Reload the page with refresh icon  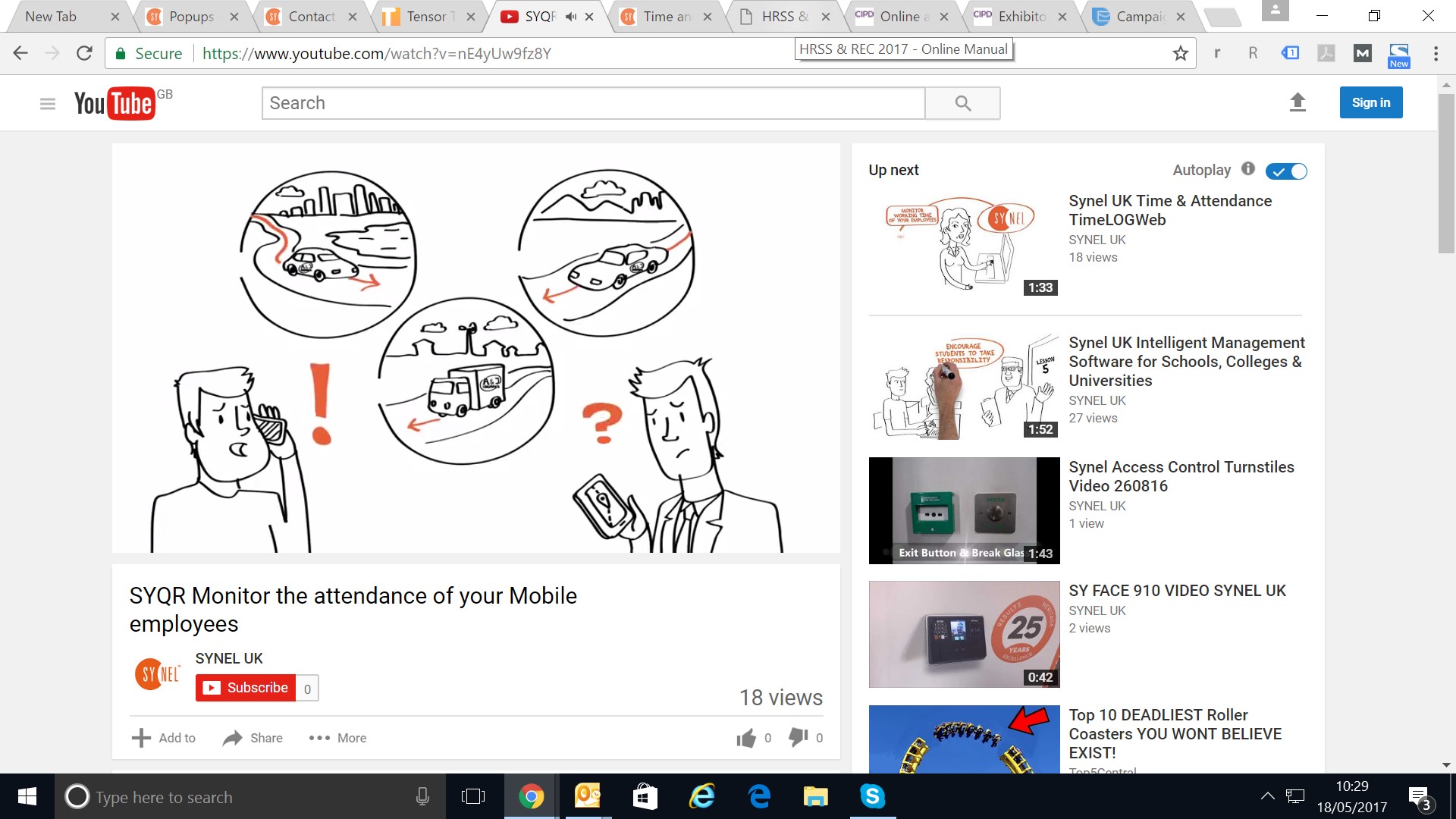tap(84, 53)
